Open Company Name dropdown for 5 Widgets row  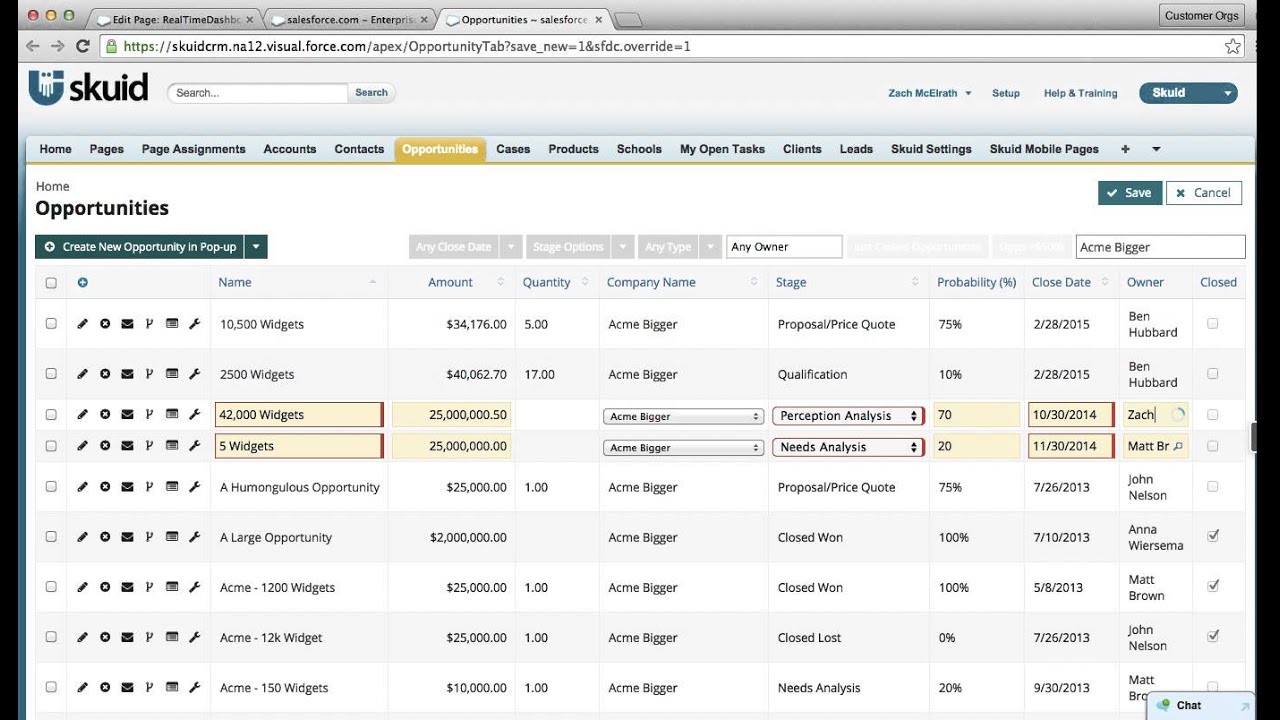pos(684,448)
